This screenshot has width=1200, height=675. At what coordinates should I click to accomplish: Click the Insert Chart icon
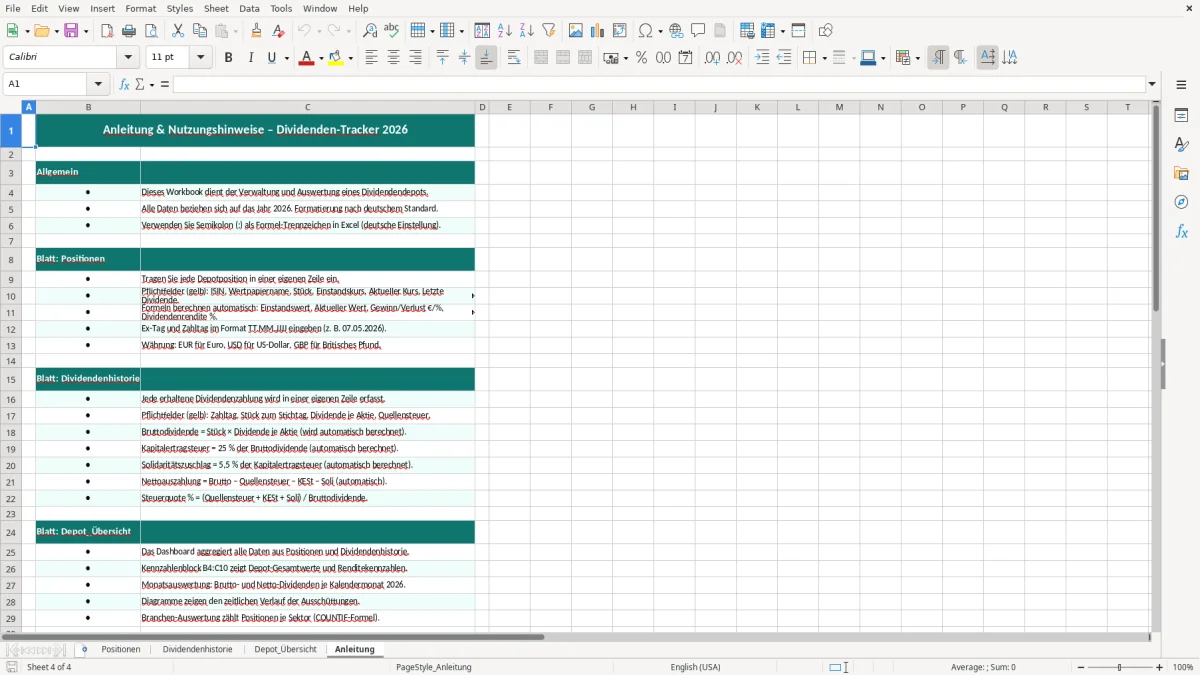(x=598, y=31)
